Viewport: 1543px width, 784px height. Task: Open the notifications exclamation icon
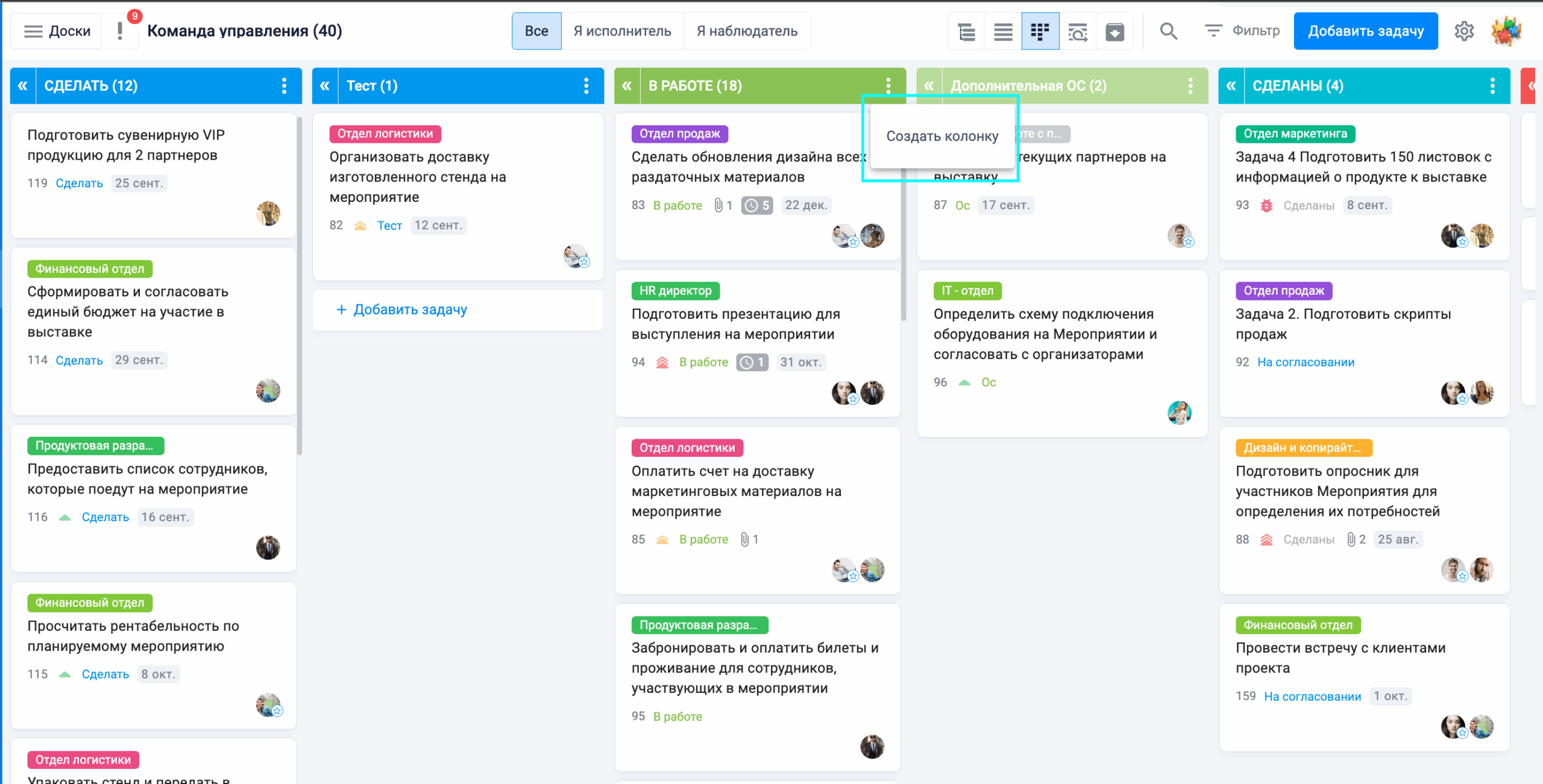click(120, 31)
